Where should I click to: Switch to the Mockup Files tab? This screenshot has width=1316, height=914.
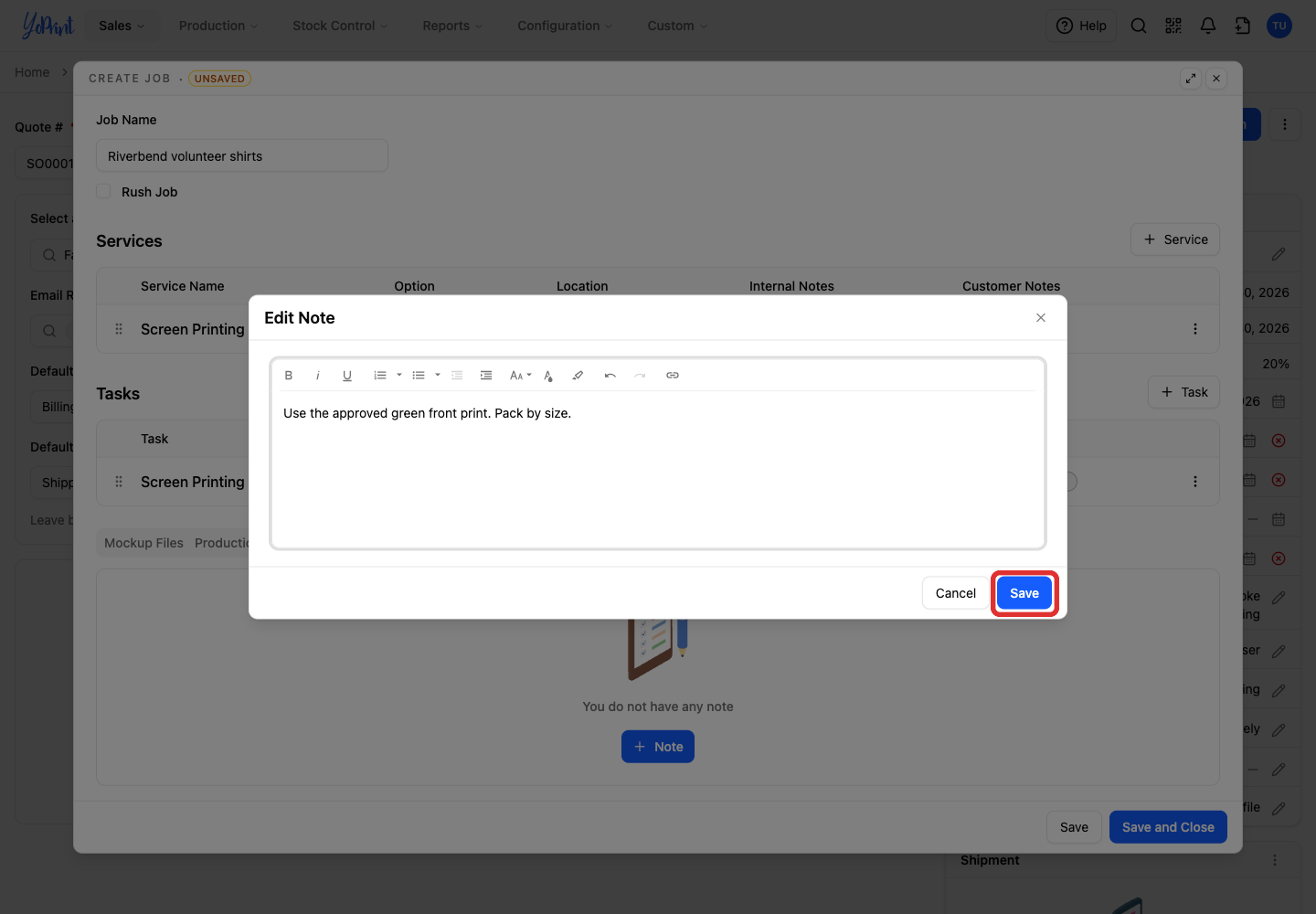click(x=143, y=543)
